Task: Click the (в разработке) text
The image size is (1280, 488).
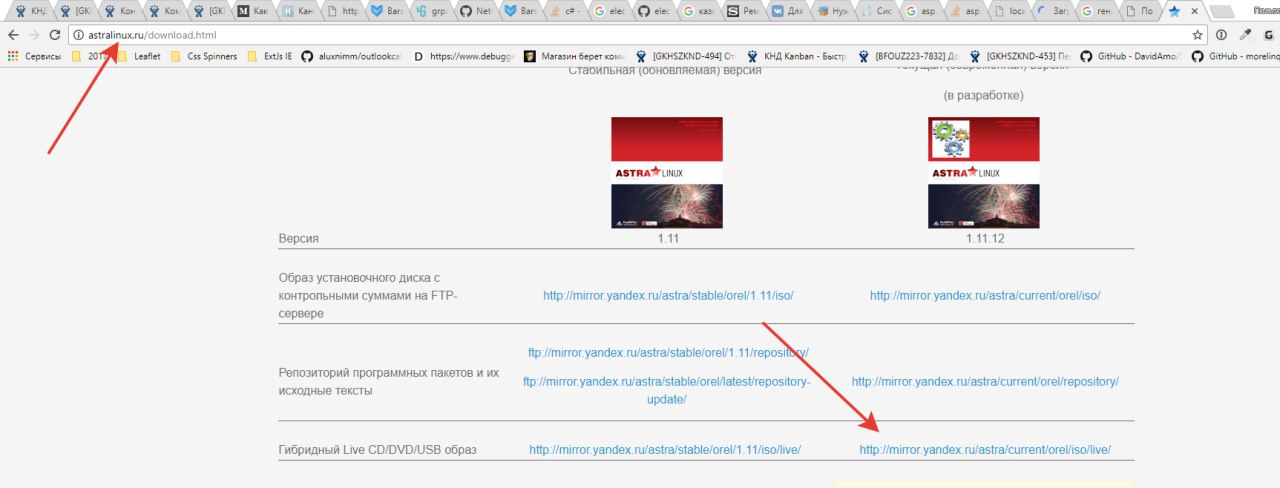Action: pyautogui.click(x=984, y=95)
